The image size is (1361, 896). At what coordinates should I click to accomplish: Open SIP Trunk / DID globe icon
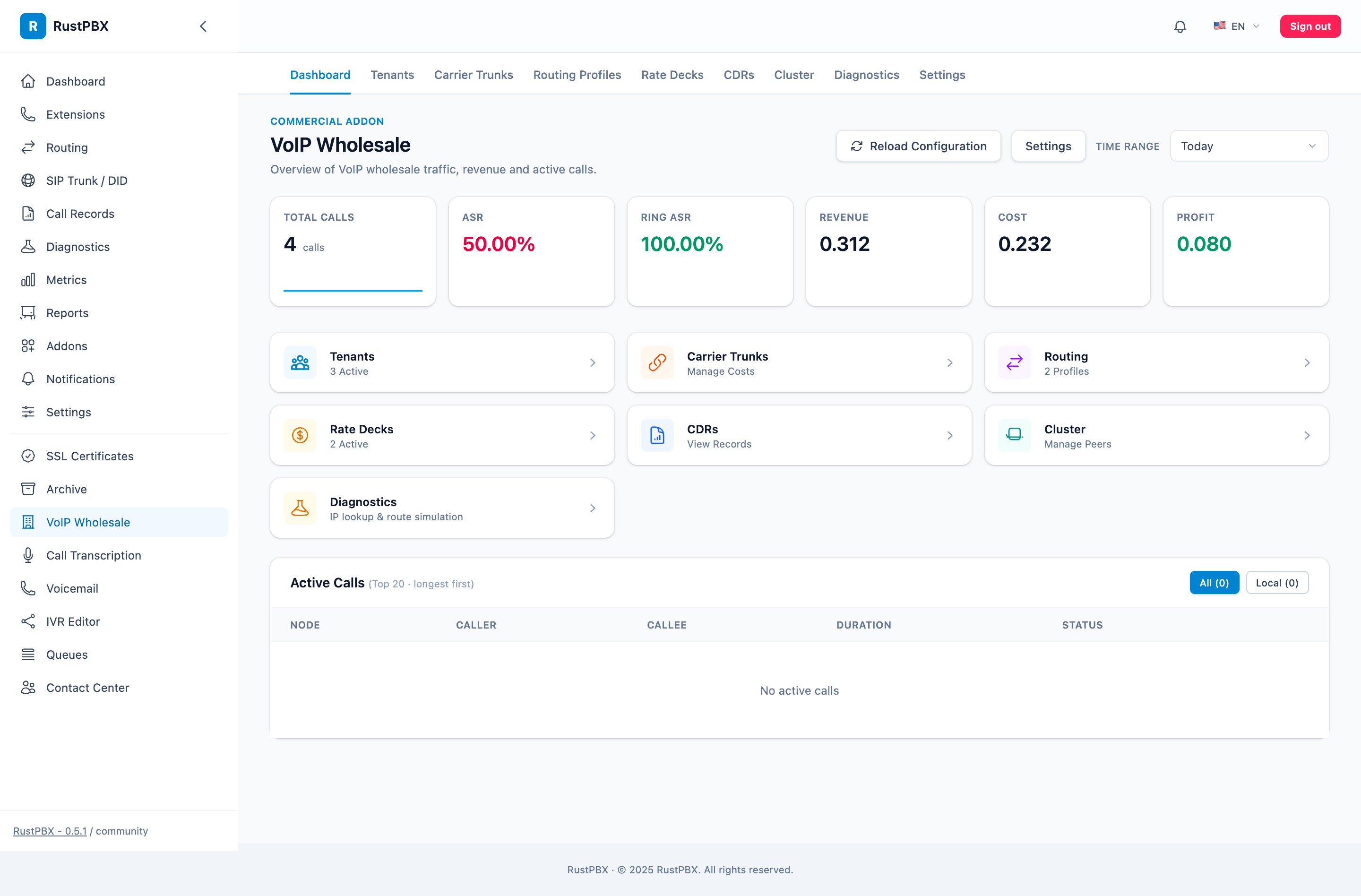pyautogui.click(x=28, y=181)
